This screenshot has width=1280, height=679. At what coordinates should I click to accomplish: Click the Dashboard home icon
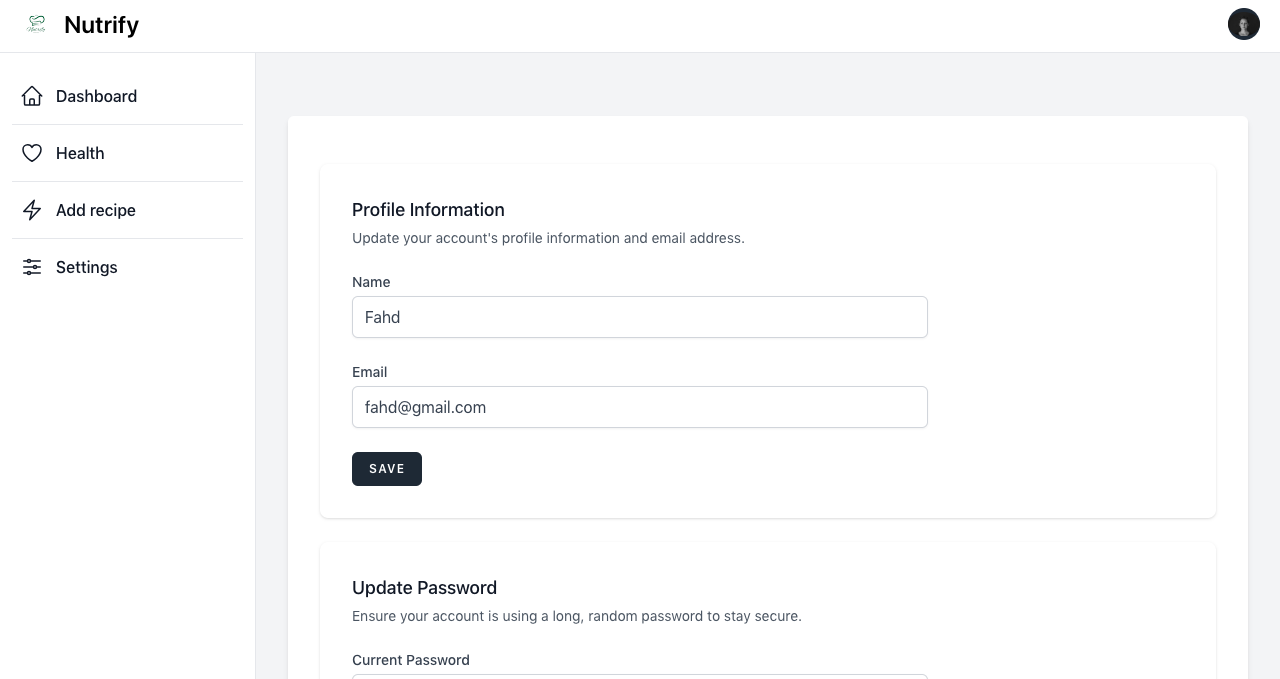pos(32,96)
